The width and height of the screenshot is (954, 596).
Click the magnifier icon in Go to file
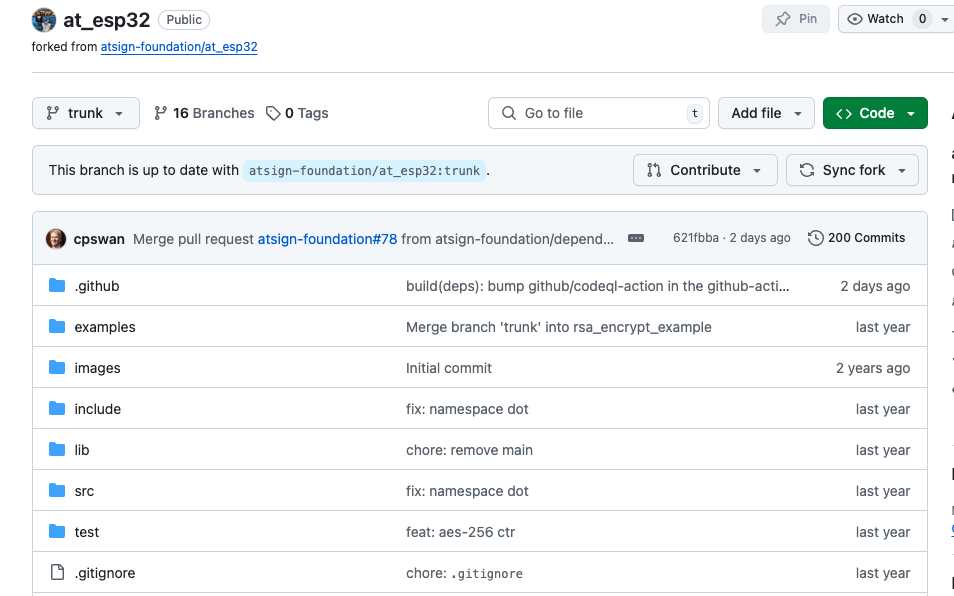(x=509, y=113)
